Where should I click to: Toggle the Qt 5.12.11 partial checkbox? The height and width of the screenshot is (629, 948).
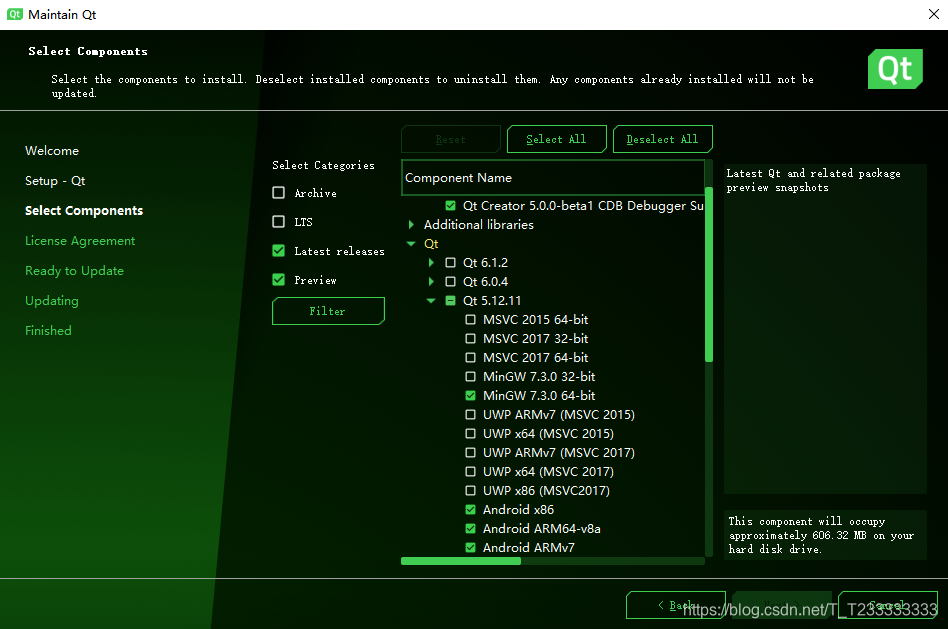coord(450,301)
